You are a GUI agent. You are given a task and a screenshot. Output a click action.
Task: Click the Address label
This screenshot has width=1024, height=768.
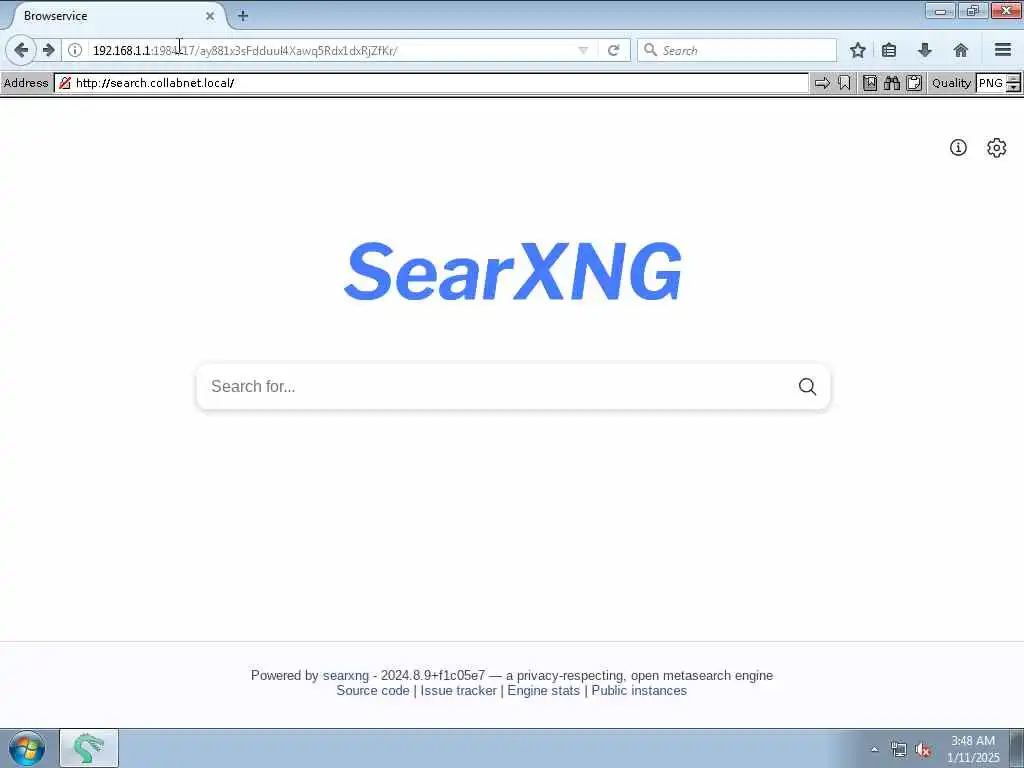point(25,83)
